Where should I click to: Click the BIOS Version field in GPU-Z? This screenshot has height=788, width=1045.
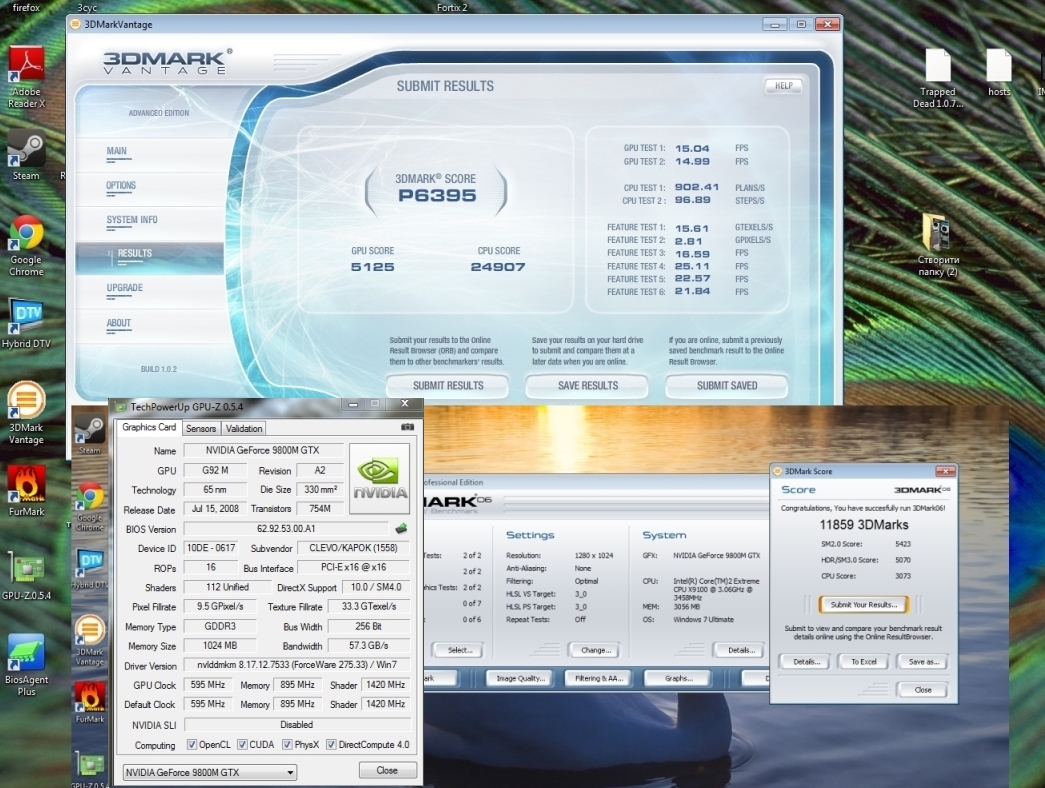click(286, 529)
